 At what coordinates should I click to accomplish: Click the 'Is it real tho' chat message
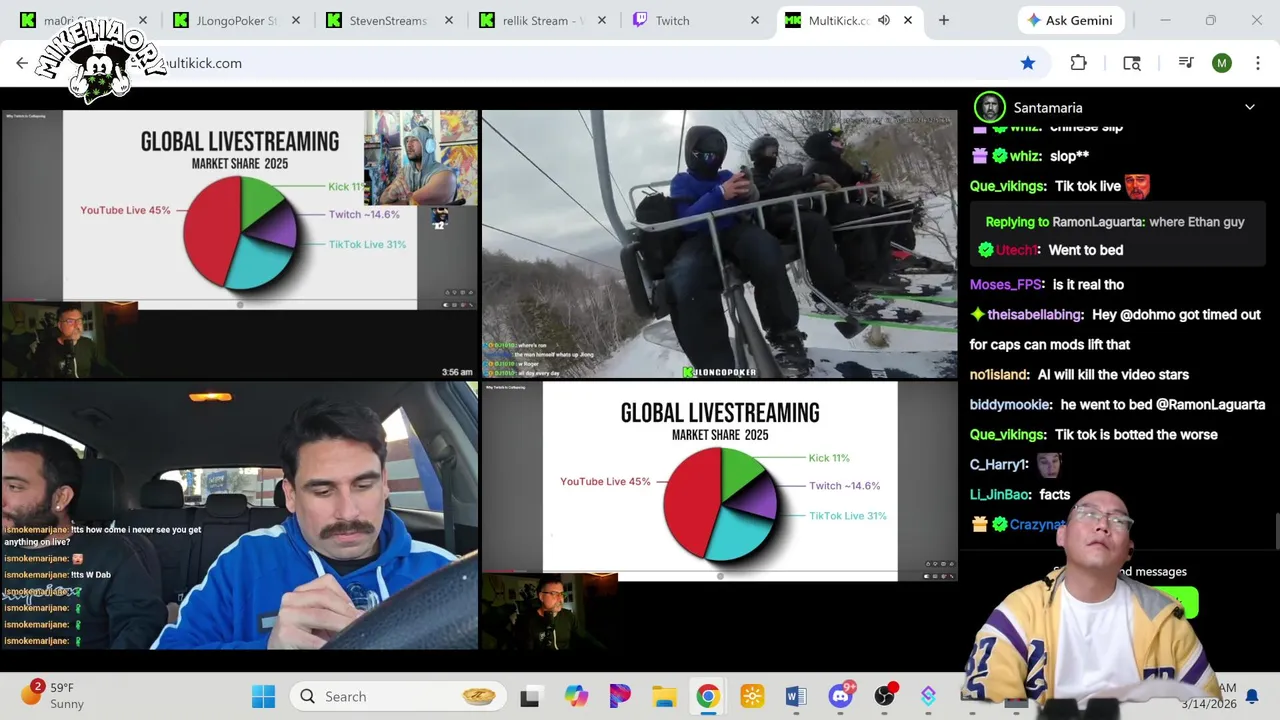1088,285
